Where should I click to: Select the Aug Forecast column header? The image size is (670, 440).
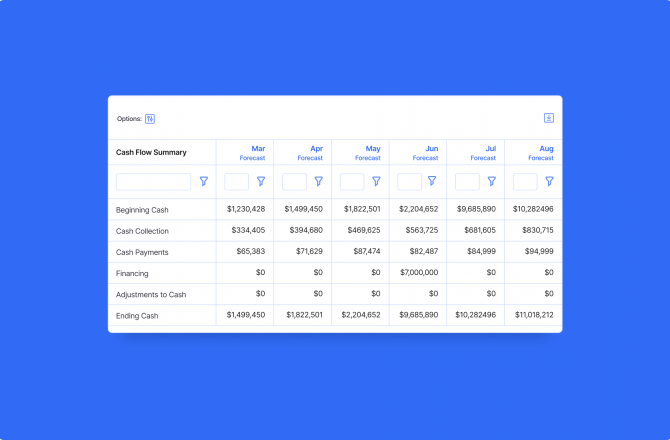[x=541, y=152]
